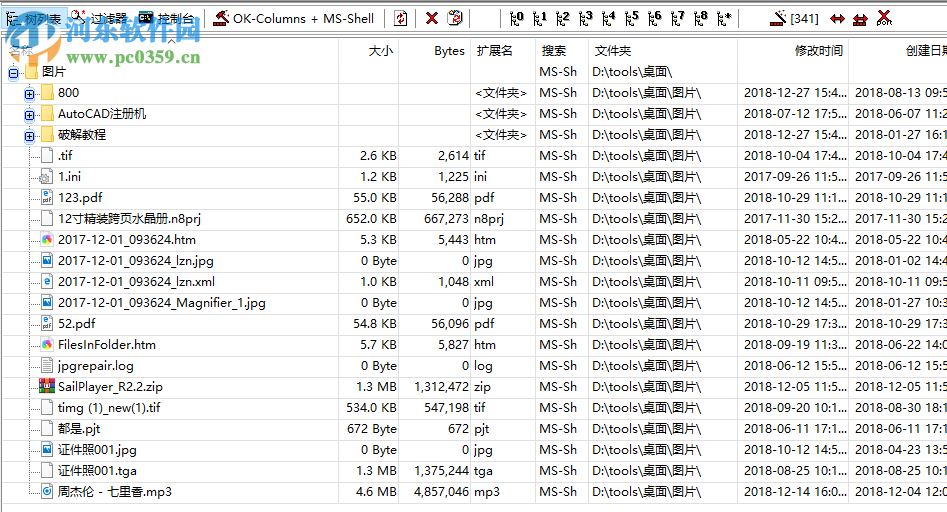Select tree level 6 icon
This screenshot has height=512, width=947.
point(654,19)
